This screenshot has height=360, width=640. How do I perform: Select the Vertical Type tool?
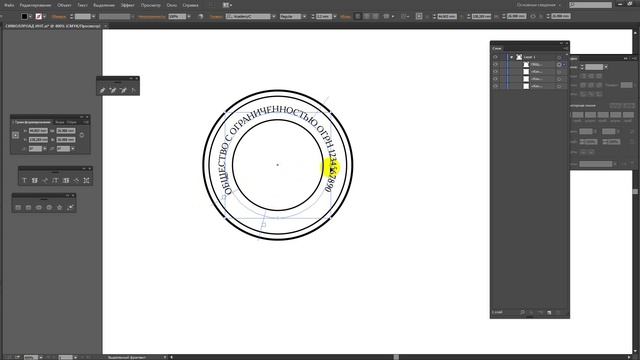click(56, 180)
